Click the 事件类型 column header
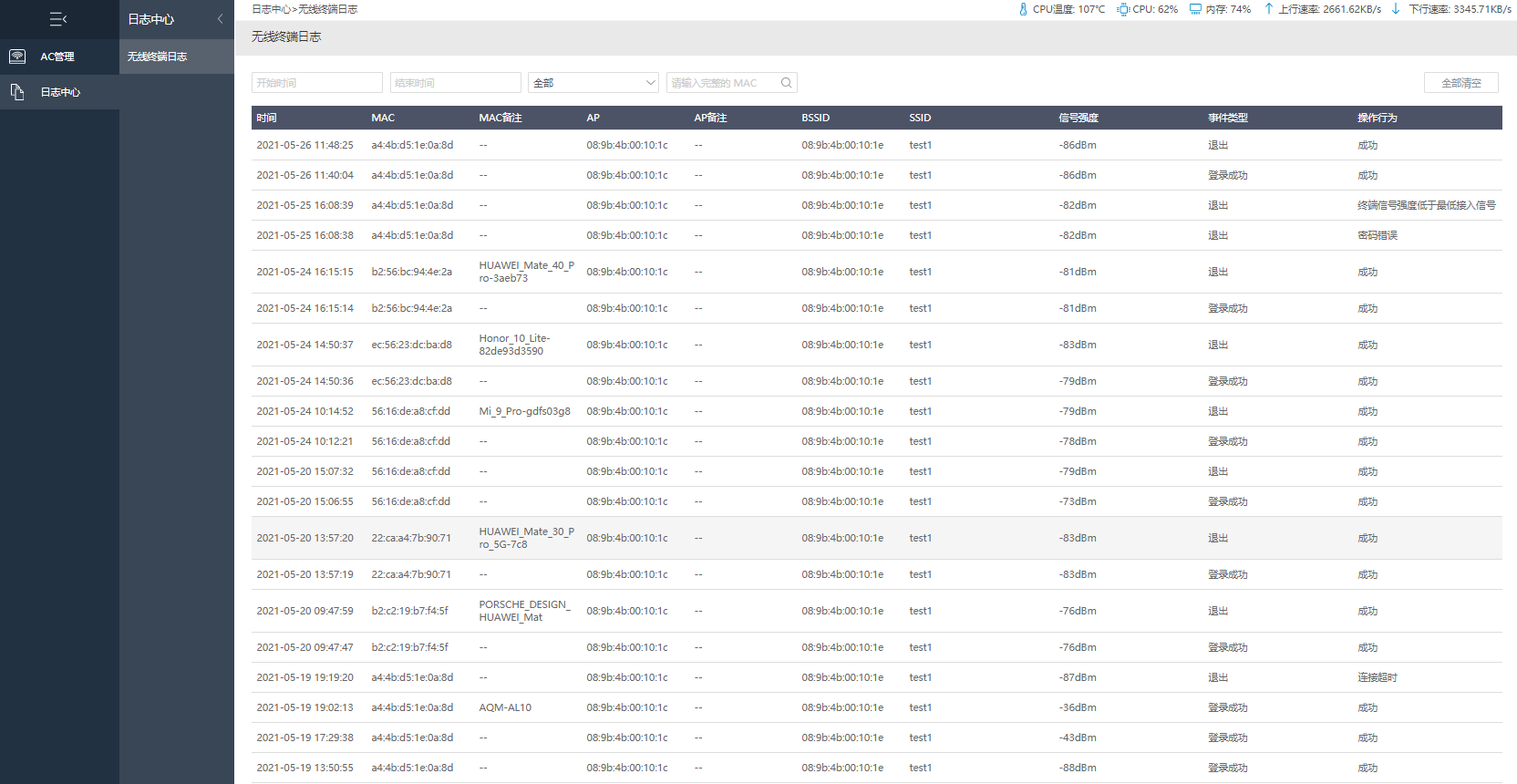1517x784 pixels. pos(1228,118)
